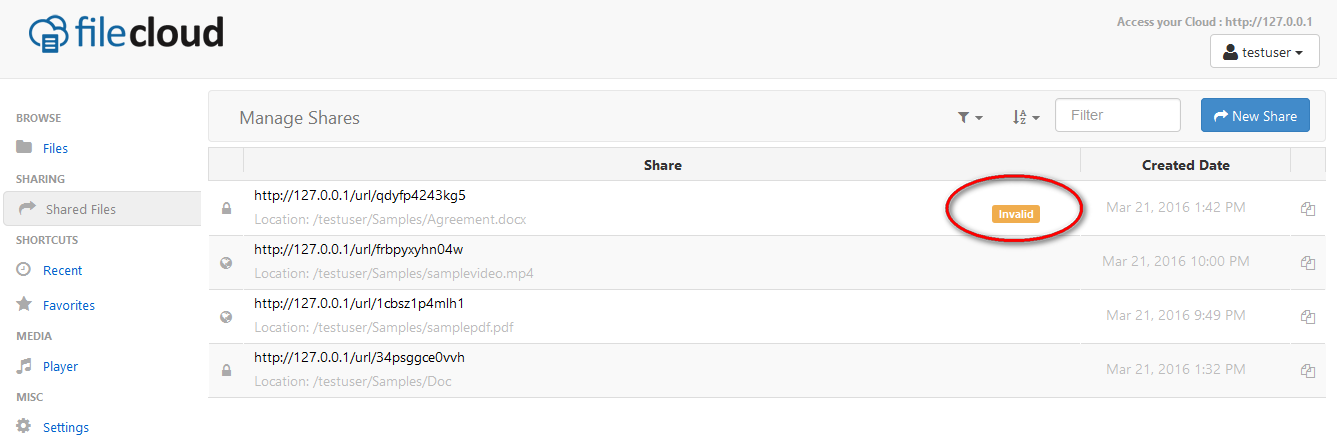The image size is (1337, 440).
Task: Click the Settings gear icon
Action: click(x=24, y=426)
